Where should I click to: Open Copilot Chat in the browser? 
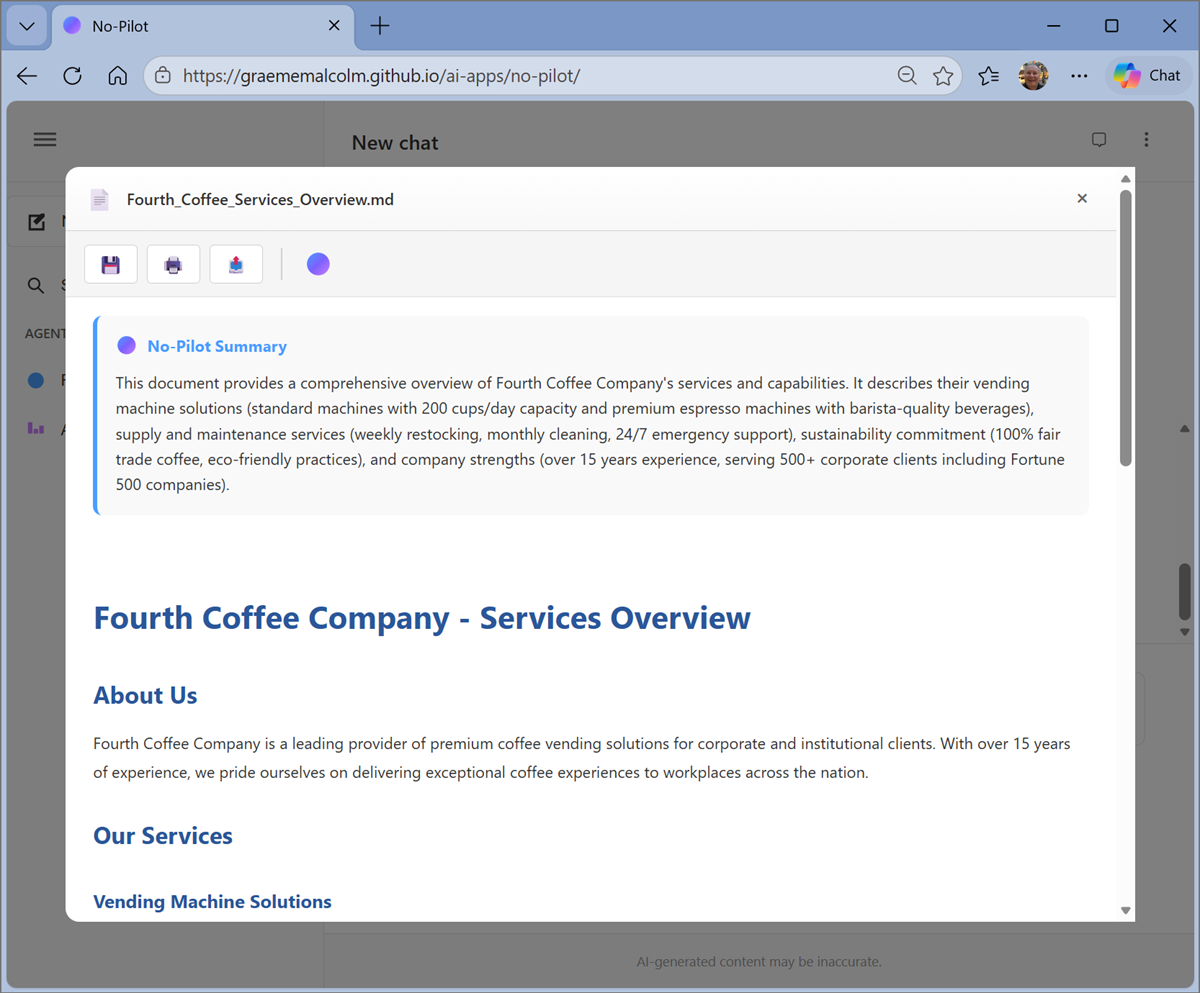tap(1148, 76)
